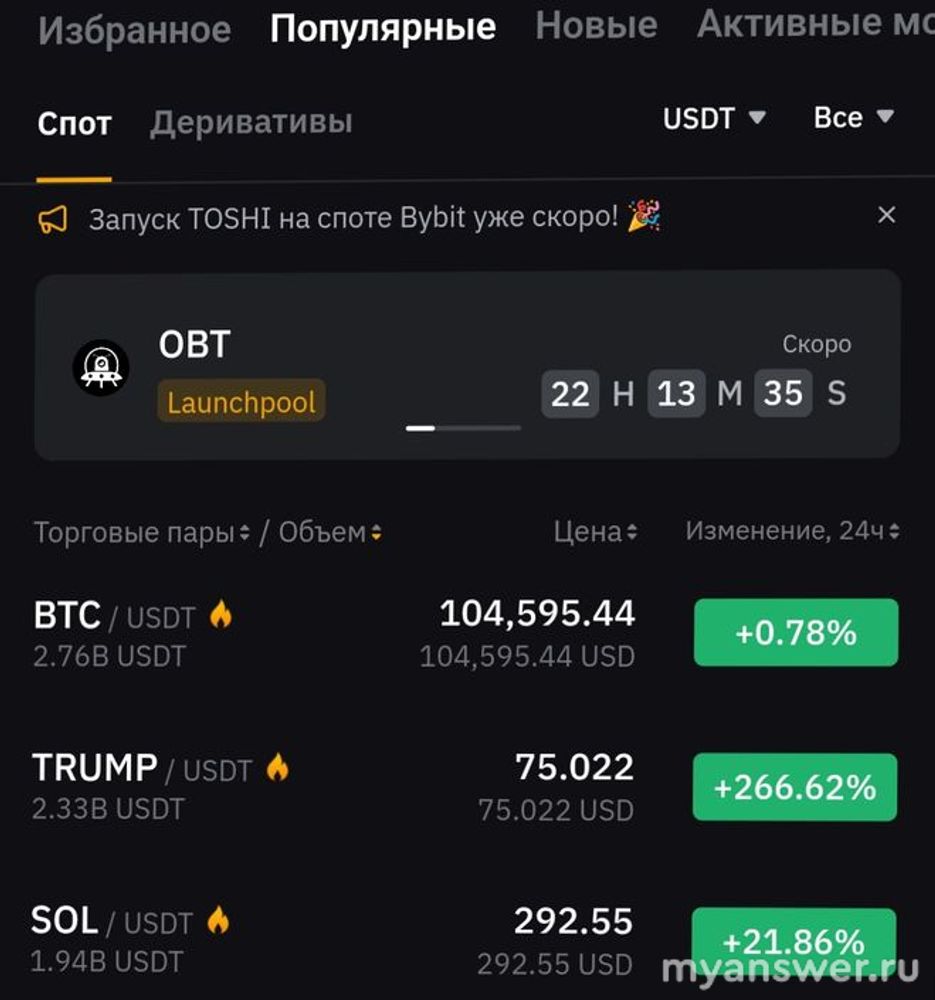This screenshot has width=935, height=1000.
Task: Click the flame icon next to SOL/USDT
Action: coord(218,920)
